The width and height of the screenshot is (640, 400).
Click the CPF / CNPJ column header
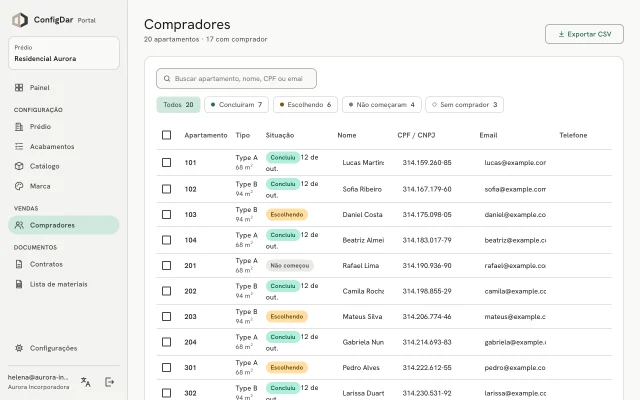coord(416,135)
